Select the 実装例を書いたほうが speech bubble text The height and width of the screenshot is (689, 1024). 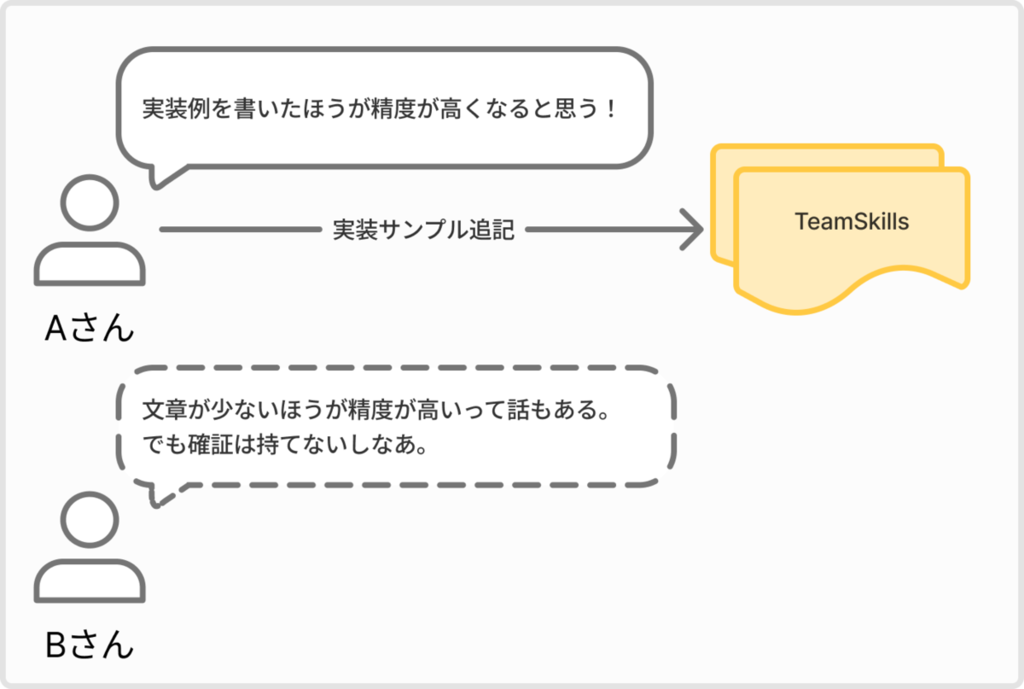pos(378,108)
